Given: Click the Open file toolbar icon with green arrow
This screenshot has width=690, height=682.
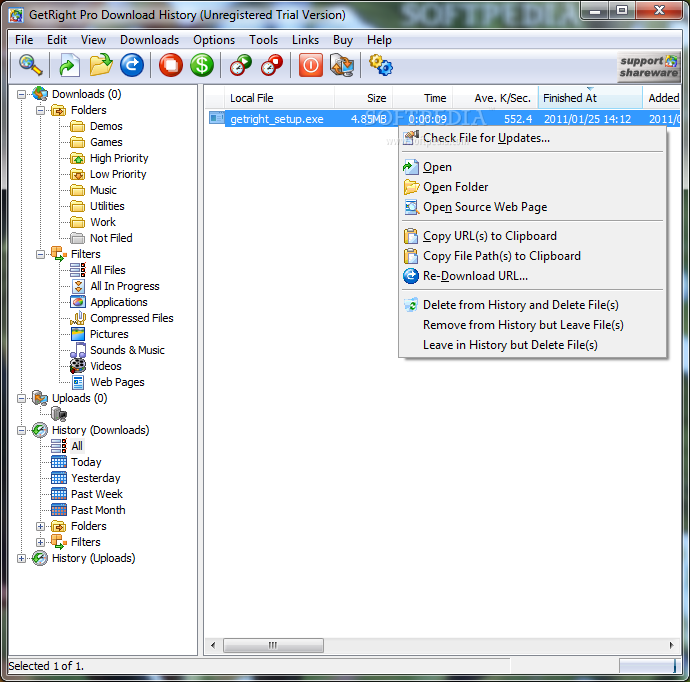Looking at the screenshot, I should click(x=70, y=65).
